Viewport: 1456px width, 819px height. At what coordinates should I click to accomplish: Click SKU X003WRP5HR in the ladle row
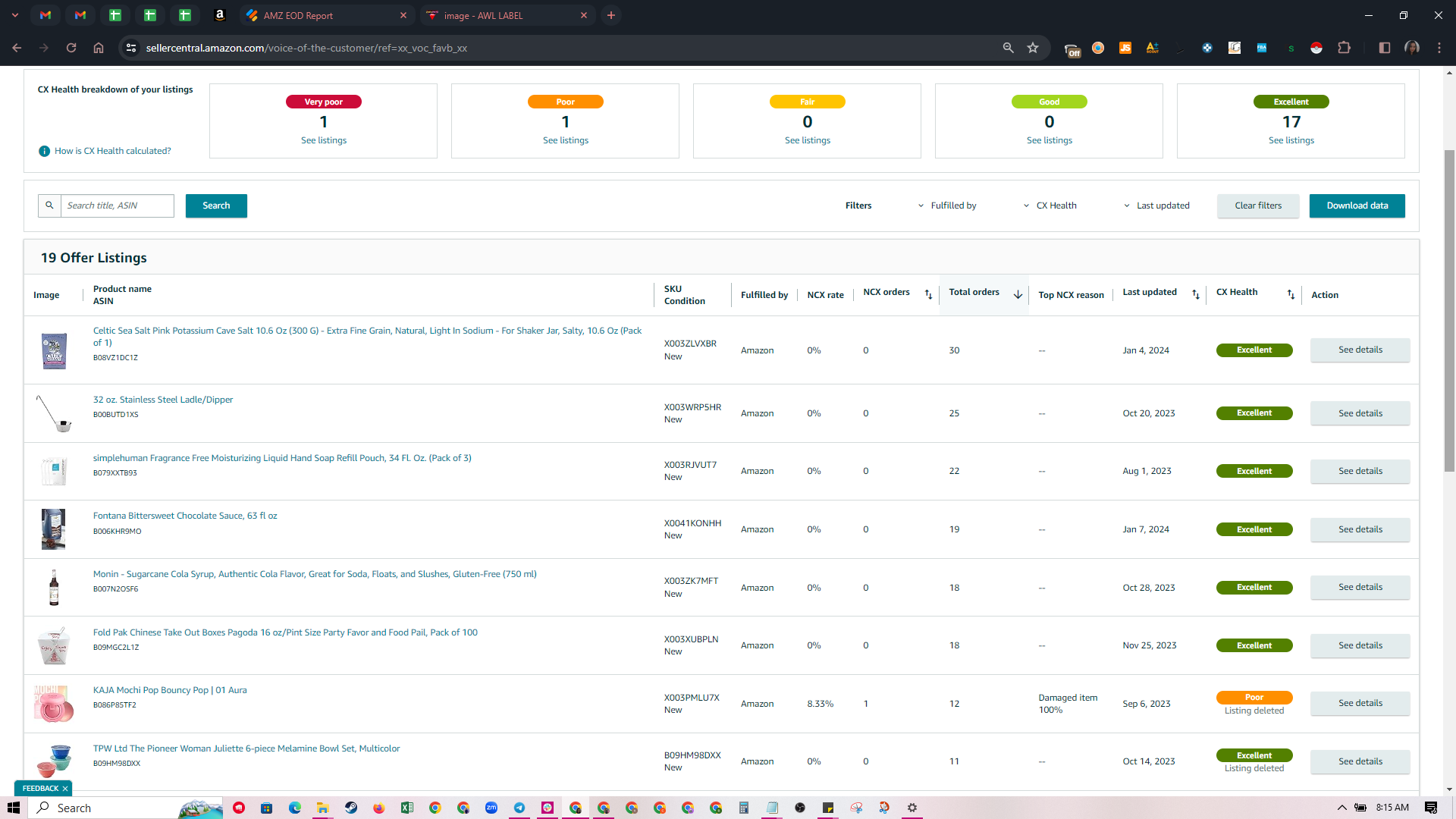pyautogui.click(x=692, y=407)
